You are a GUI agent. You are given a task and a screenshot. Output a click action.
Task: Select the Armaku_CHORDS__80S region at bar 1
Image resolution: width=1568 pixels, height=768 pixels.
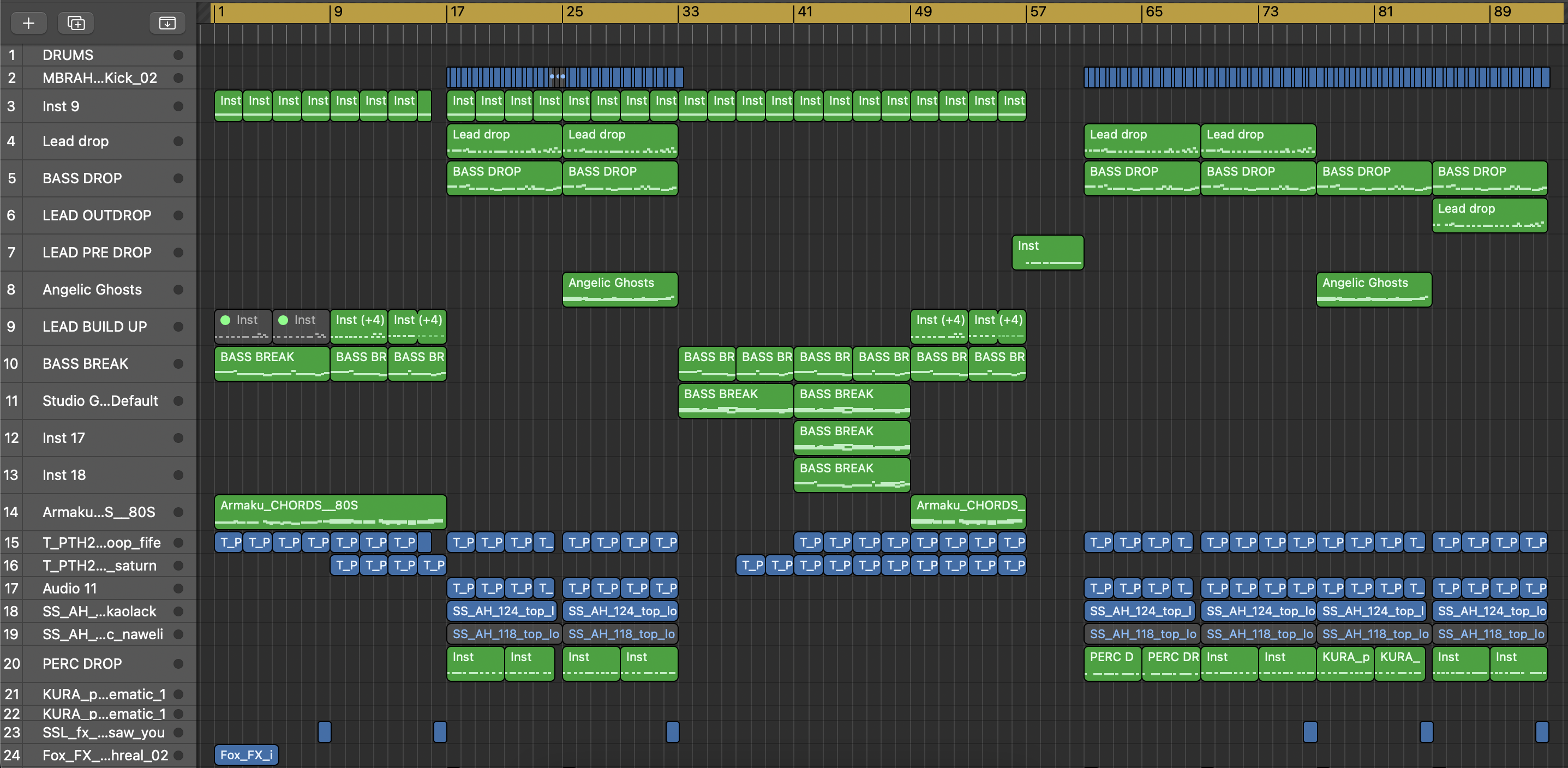pyautogui.click(x=330, y=512)
